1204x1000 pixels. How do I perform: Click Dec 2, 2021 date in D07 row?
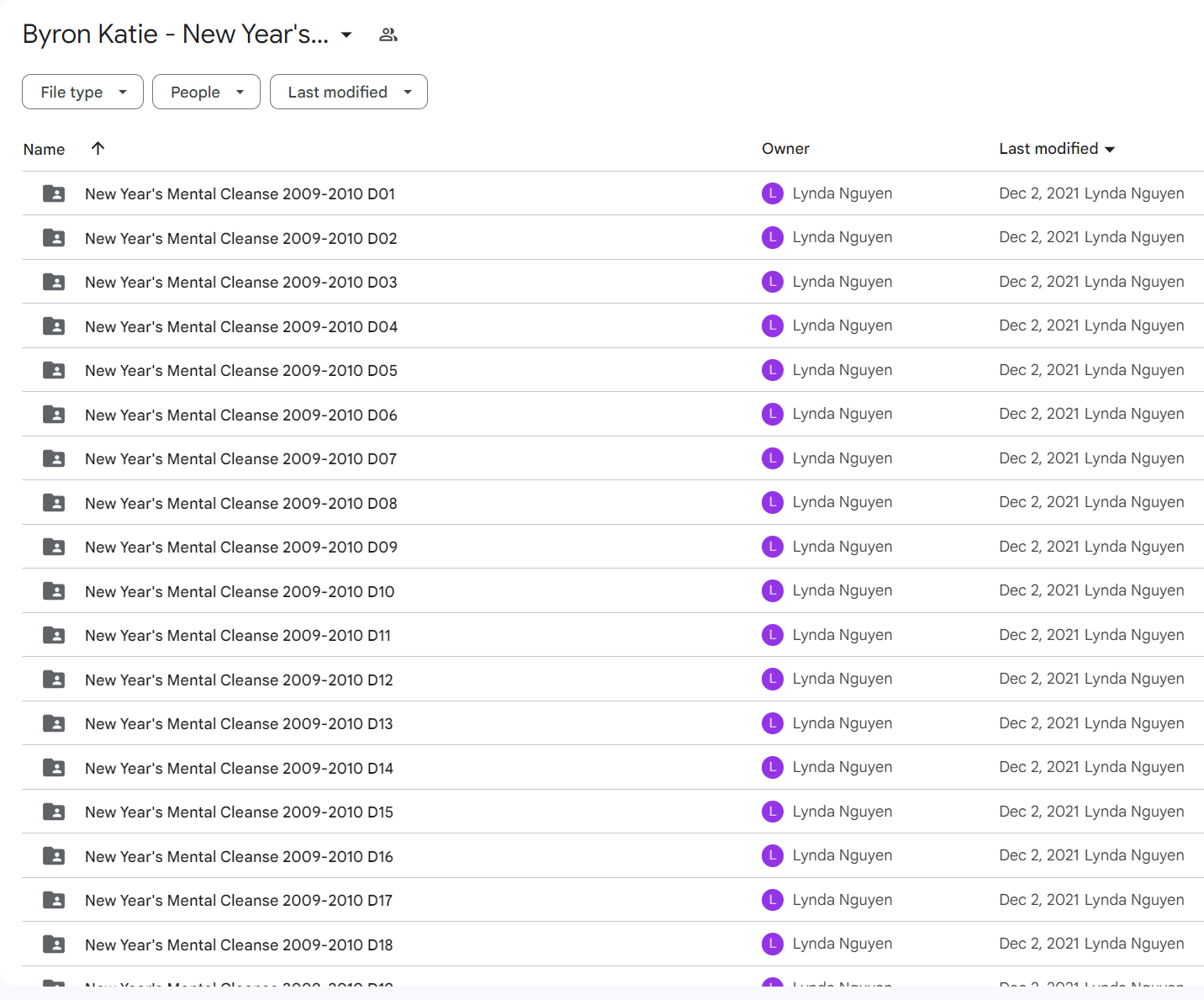click(1039, 458)
